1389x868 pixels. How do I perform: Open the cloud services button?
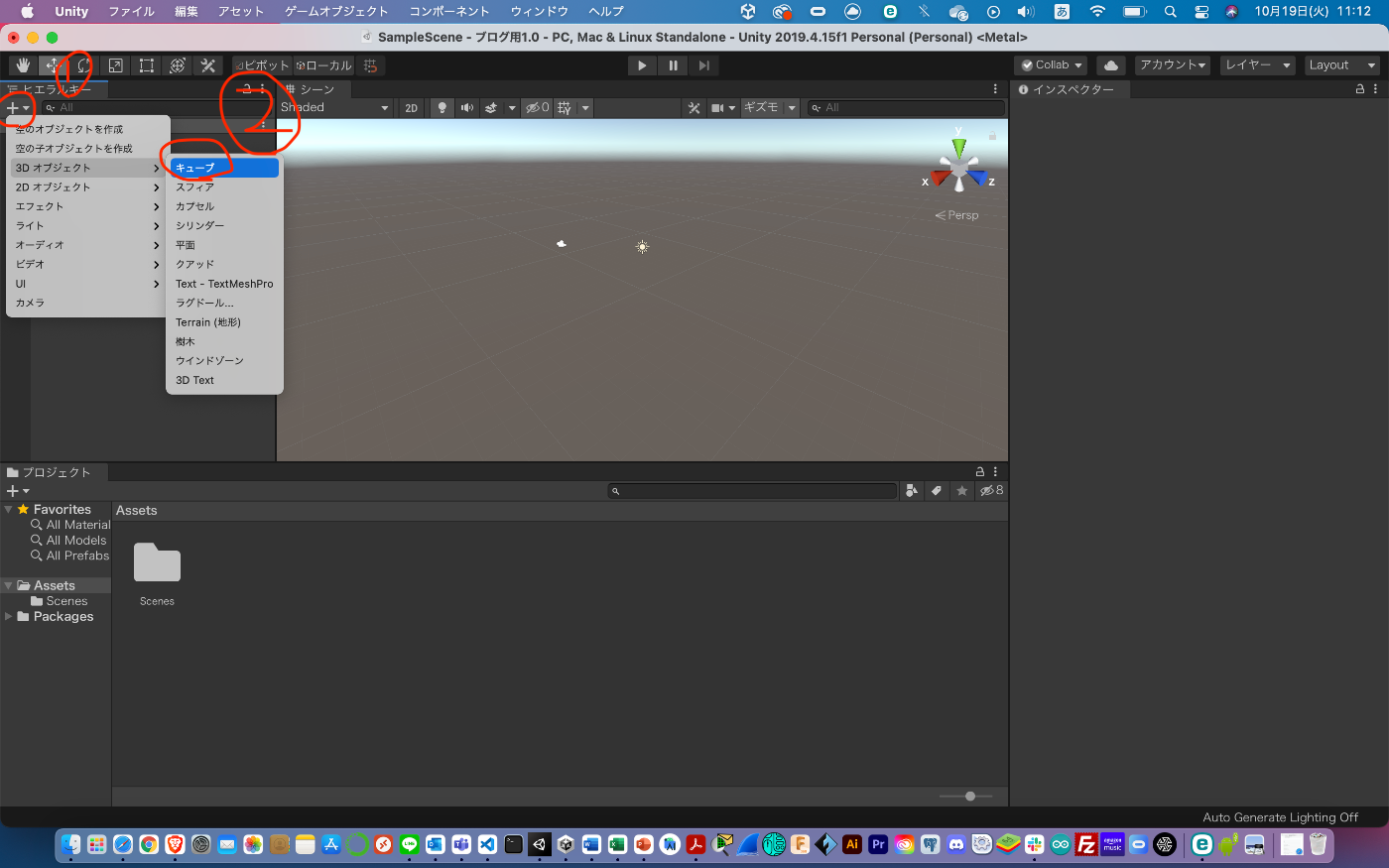[x=1111, y=65]
